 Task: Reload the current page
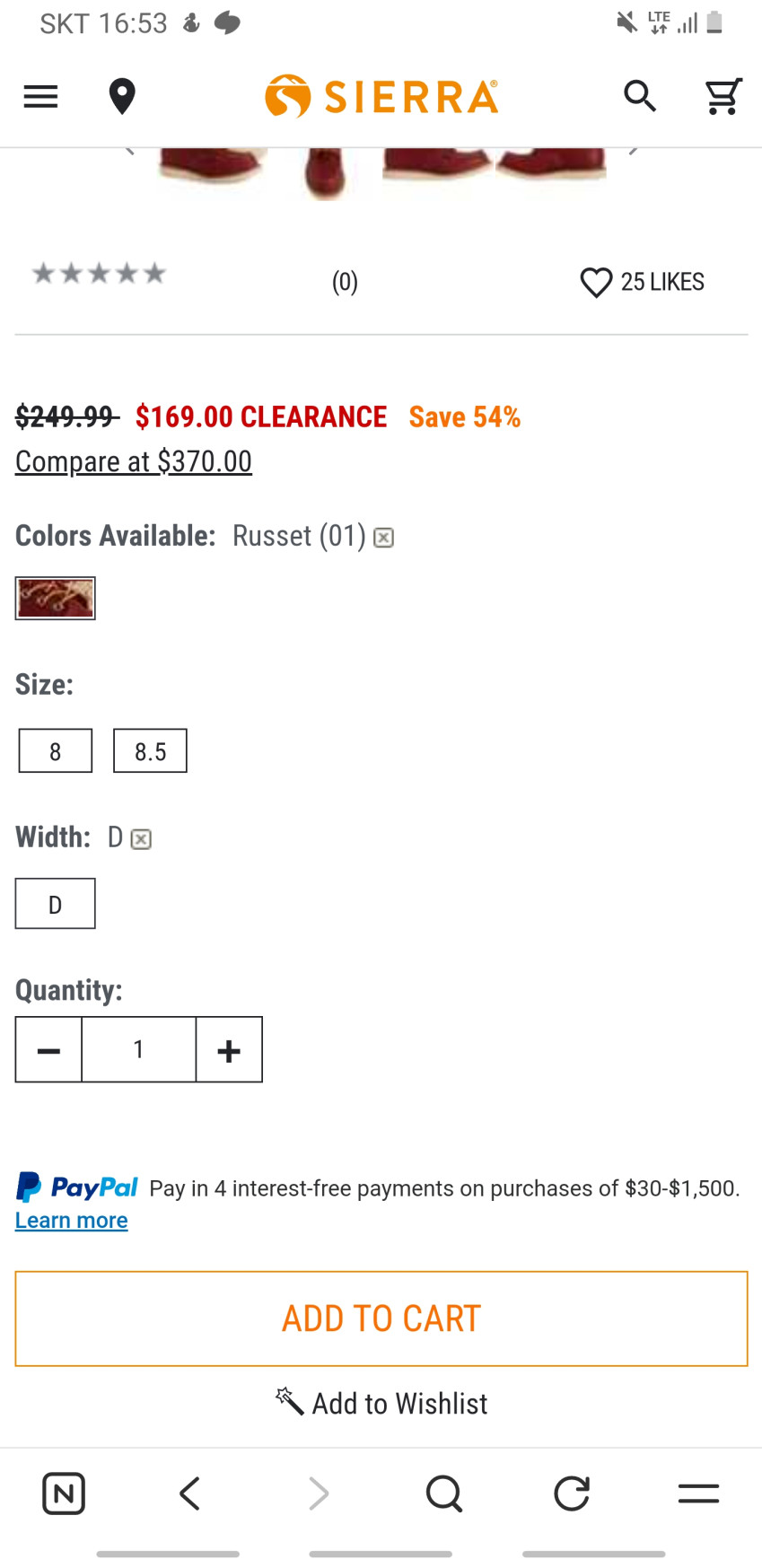pos(572,1494)
